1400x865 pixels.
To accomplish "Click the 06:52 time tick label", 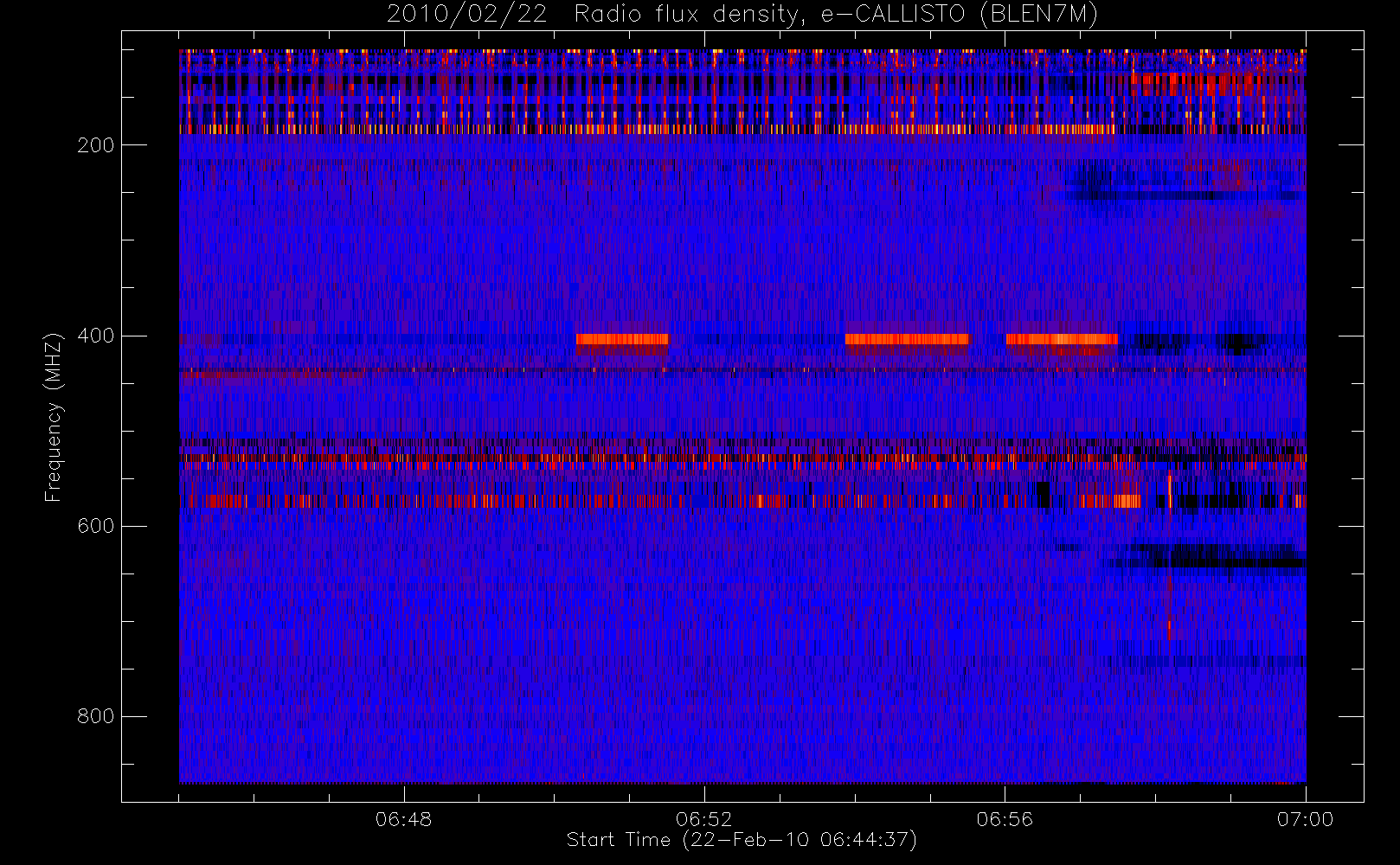I will pyautogui.click(x=704, y=819).
